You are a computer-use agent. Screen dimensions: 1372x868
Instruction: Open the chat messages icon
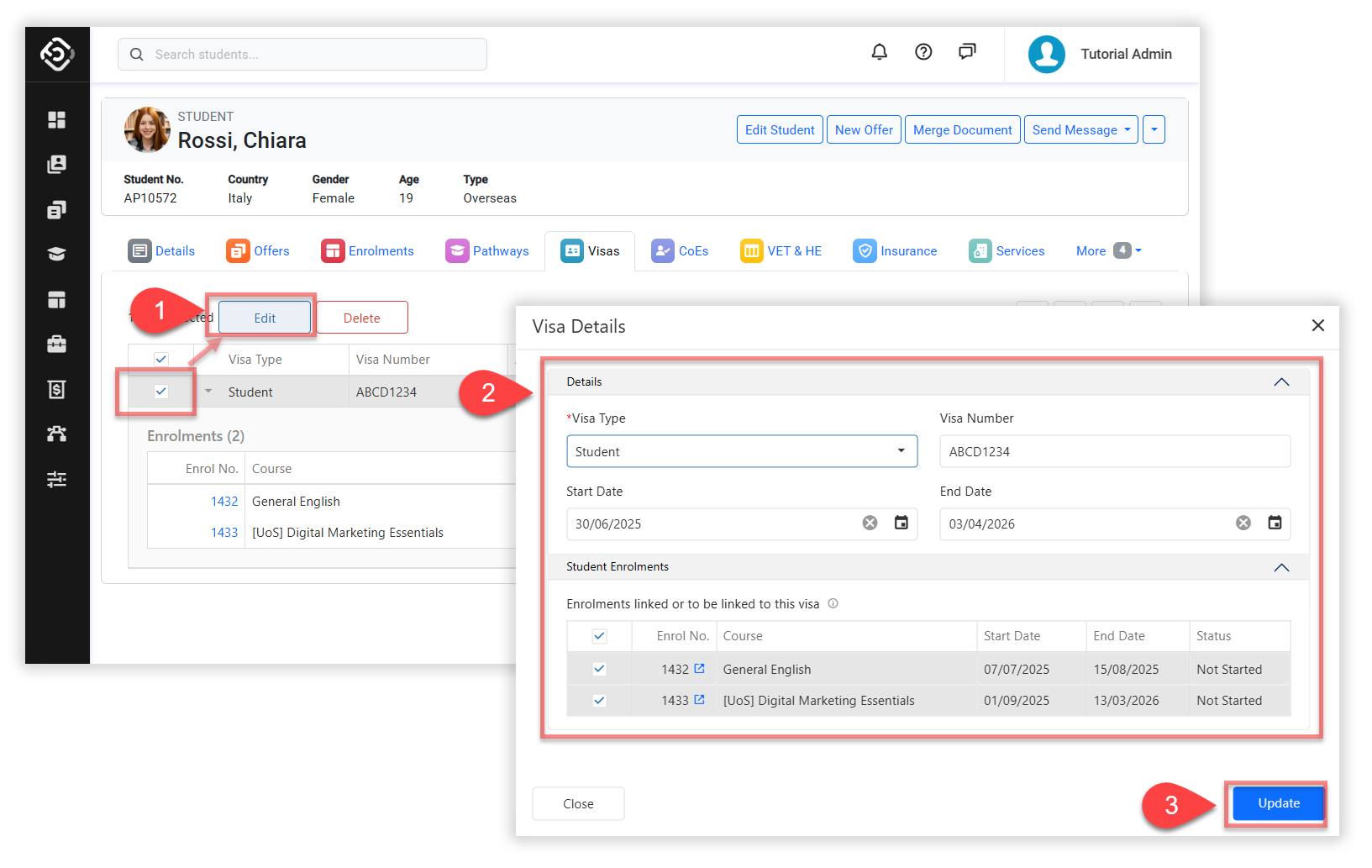tap(967, 52)
